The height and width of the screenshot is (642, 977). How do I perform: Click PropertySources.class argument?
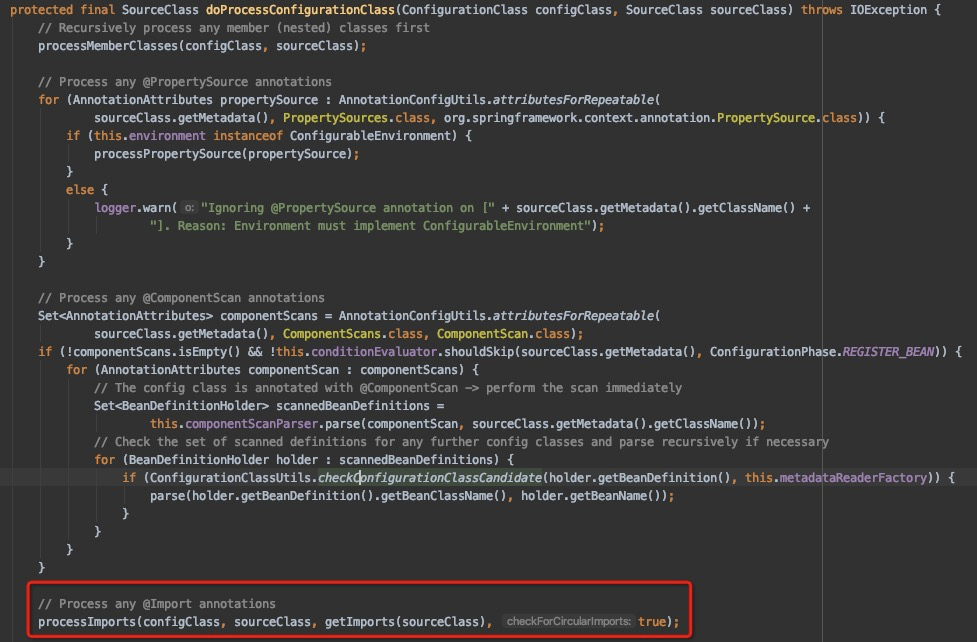click(x=356, y=118)
